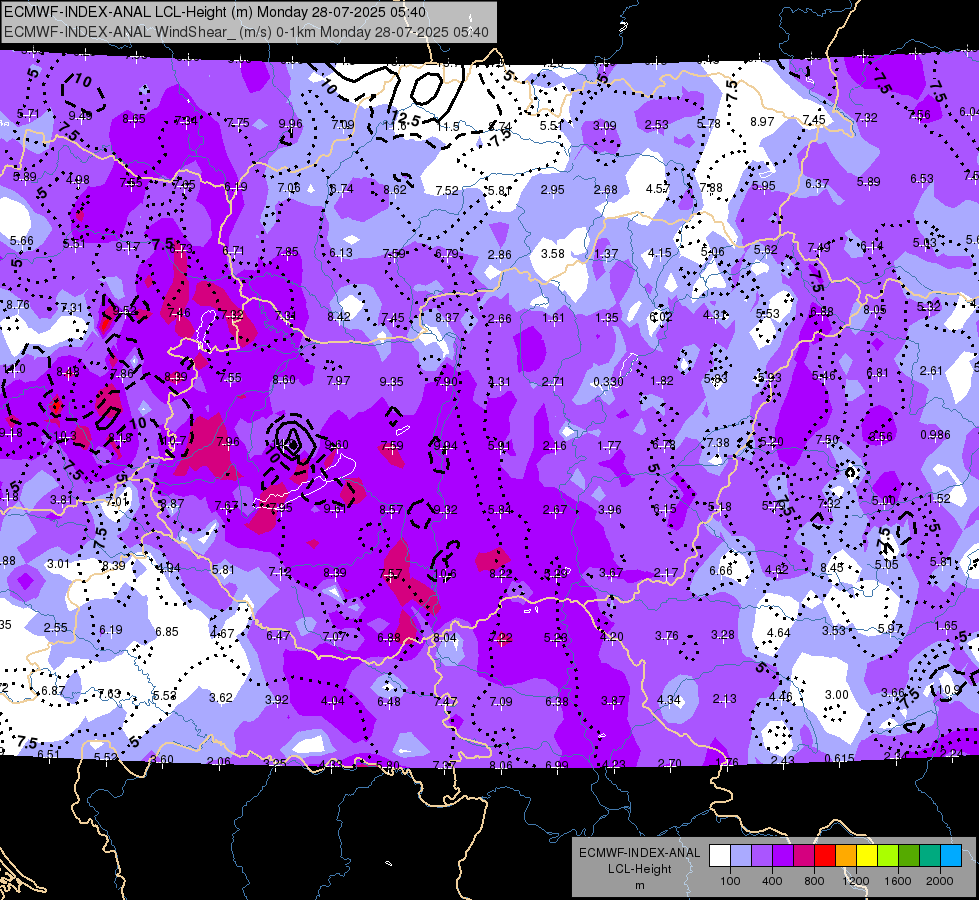The height and width of the screenshot is (900, 979).
Task: Pick the yellow legend color swatch
Action: [867, 855]
